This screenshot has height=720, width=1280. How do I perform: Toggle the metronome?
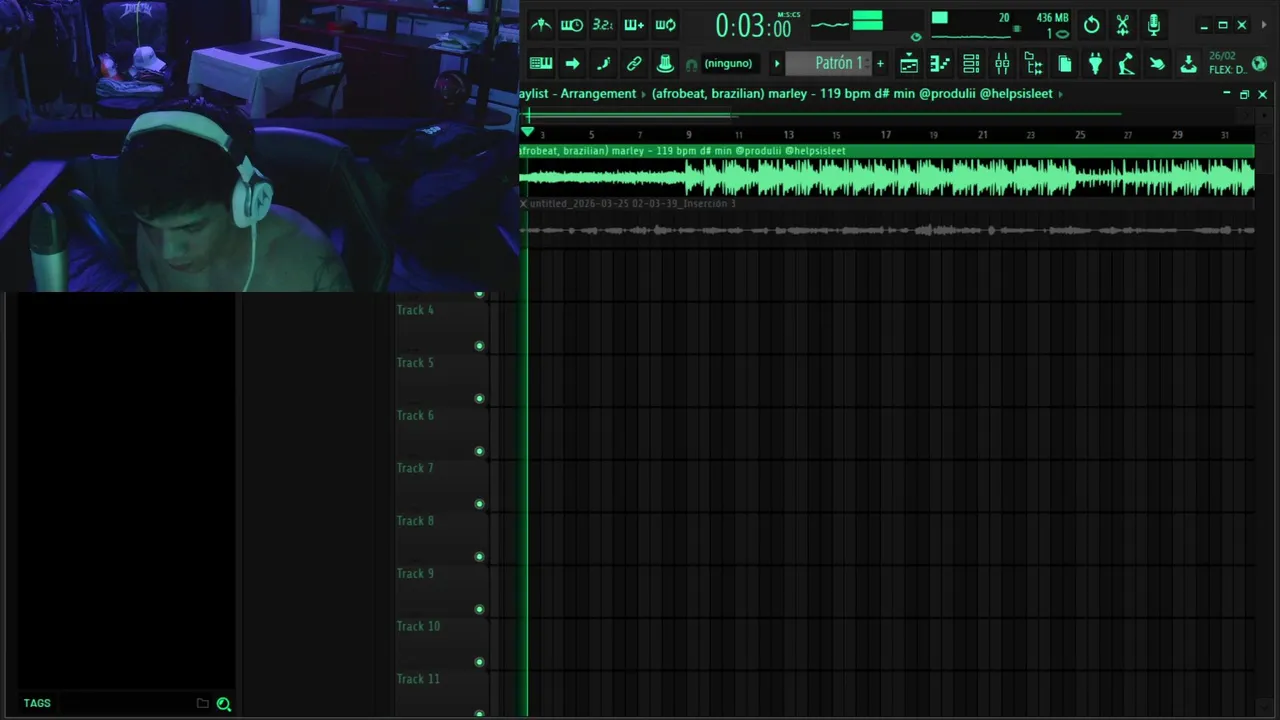point(541,25)
